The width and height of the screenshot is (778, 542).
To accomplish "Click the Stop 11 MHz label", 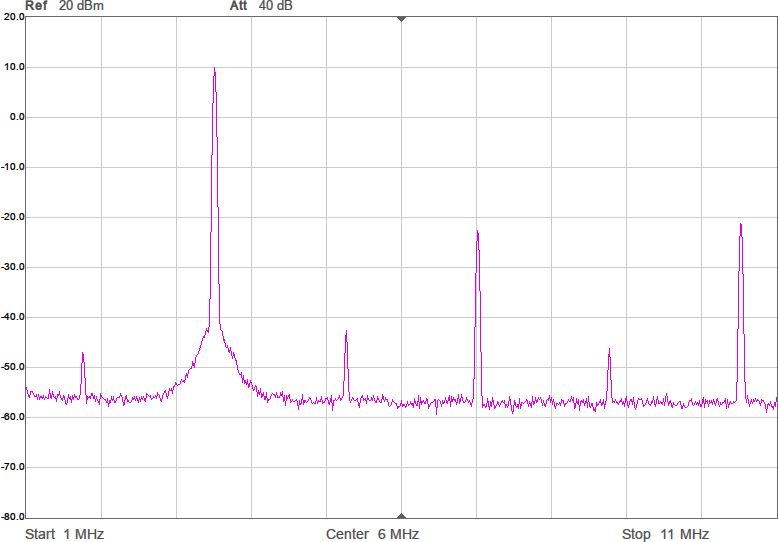I will 665,534.
